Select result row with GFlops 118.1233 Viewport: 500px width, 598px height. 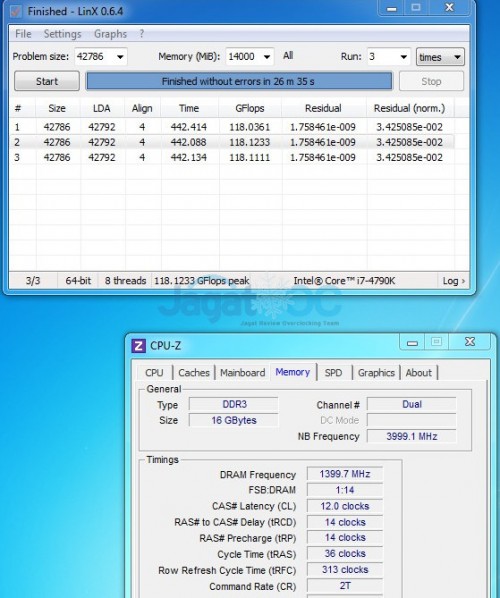[232, 142]
